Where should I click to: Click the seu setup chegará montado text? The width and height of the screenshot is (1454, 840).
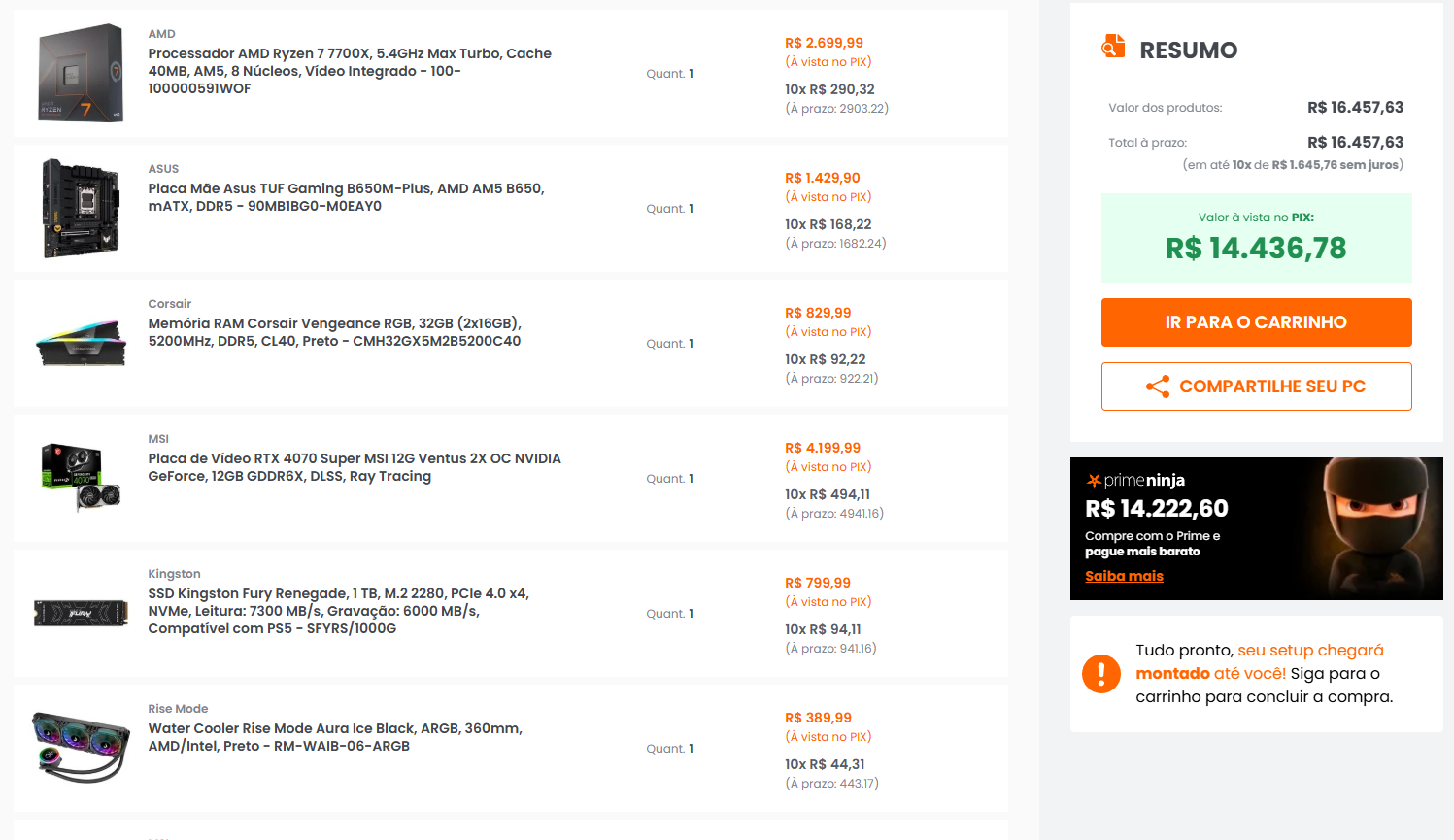click(x=1260, y=662)
